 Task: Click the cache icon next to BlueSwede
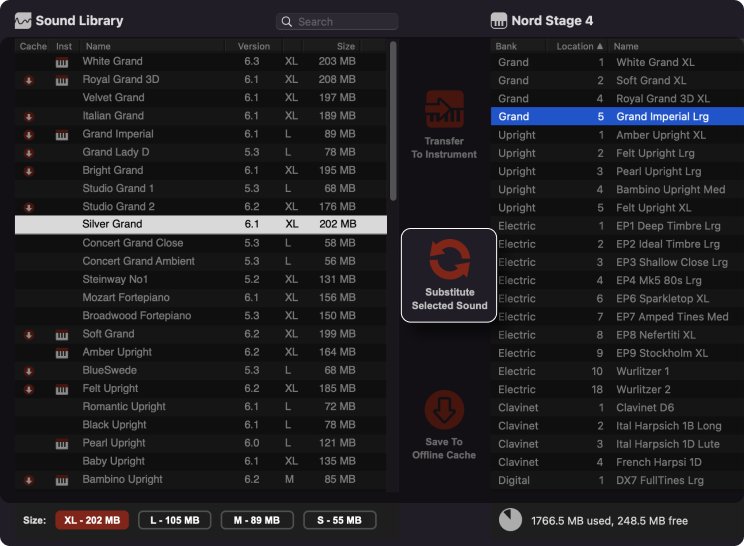coord(28,371)
